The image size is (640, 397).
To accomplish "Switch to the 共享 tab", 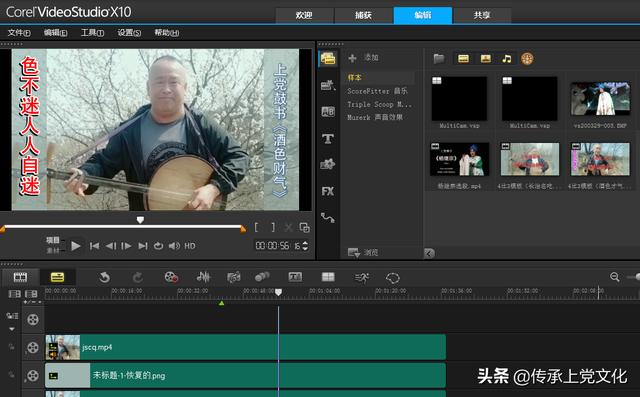I will (482, 16).
